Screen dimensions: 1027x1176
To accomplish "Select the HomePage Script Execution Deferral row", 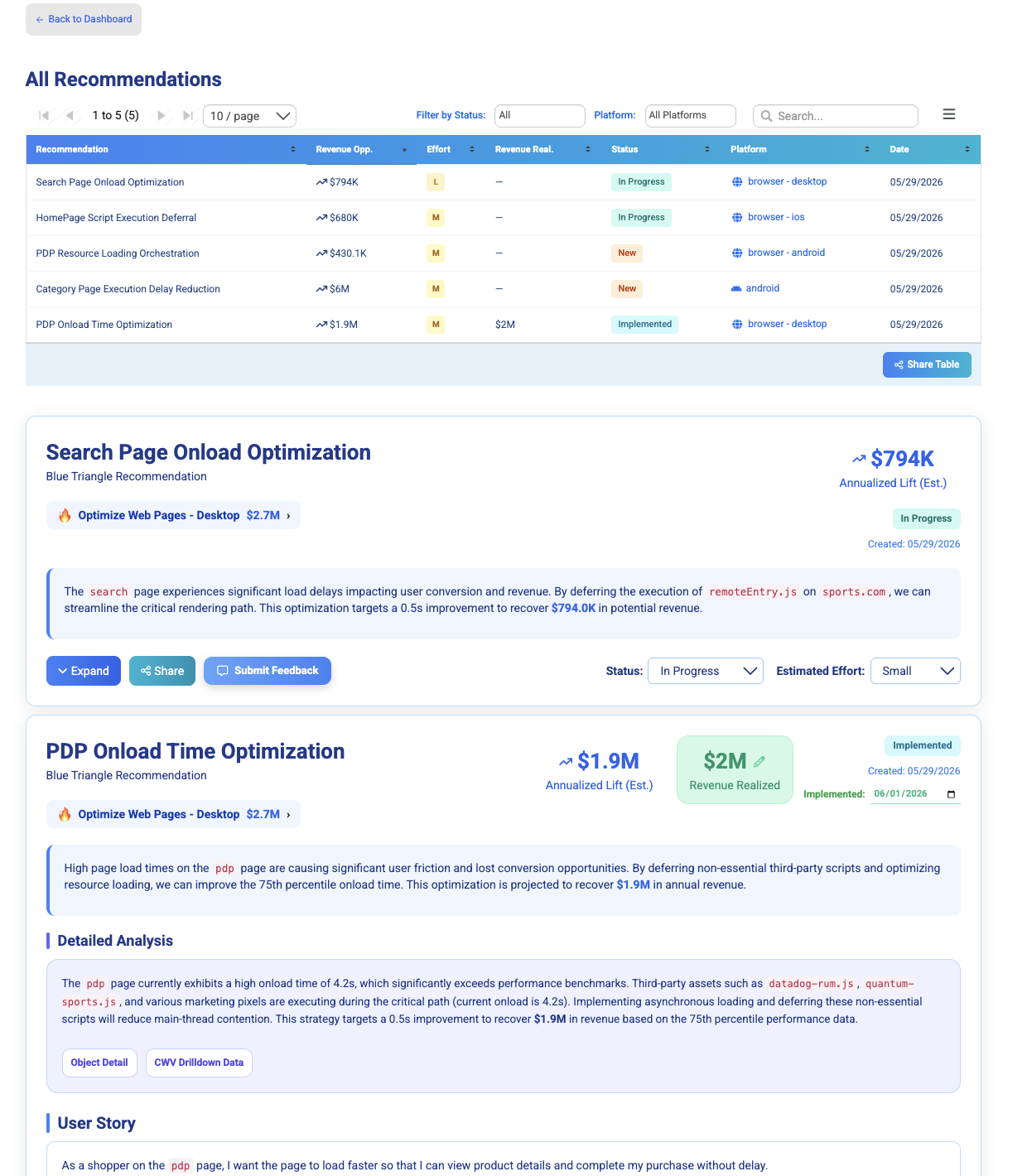I will click(x=504, y=218).
